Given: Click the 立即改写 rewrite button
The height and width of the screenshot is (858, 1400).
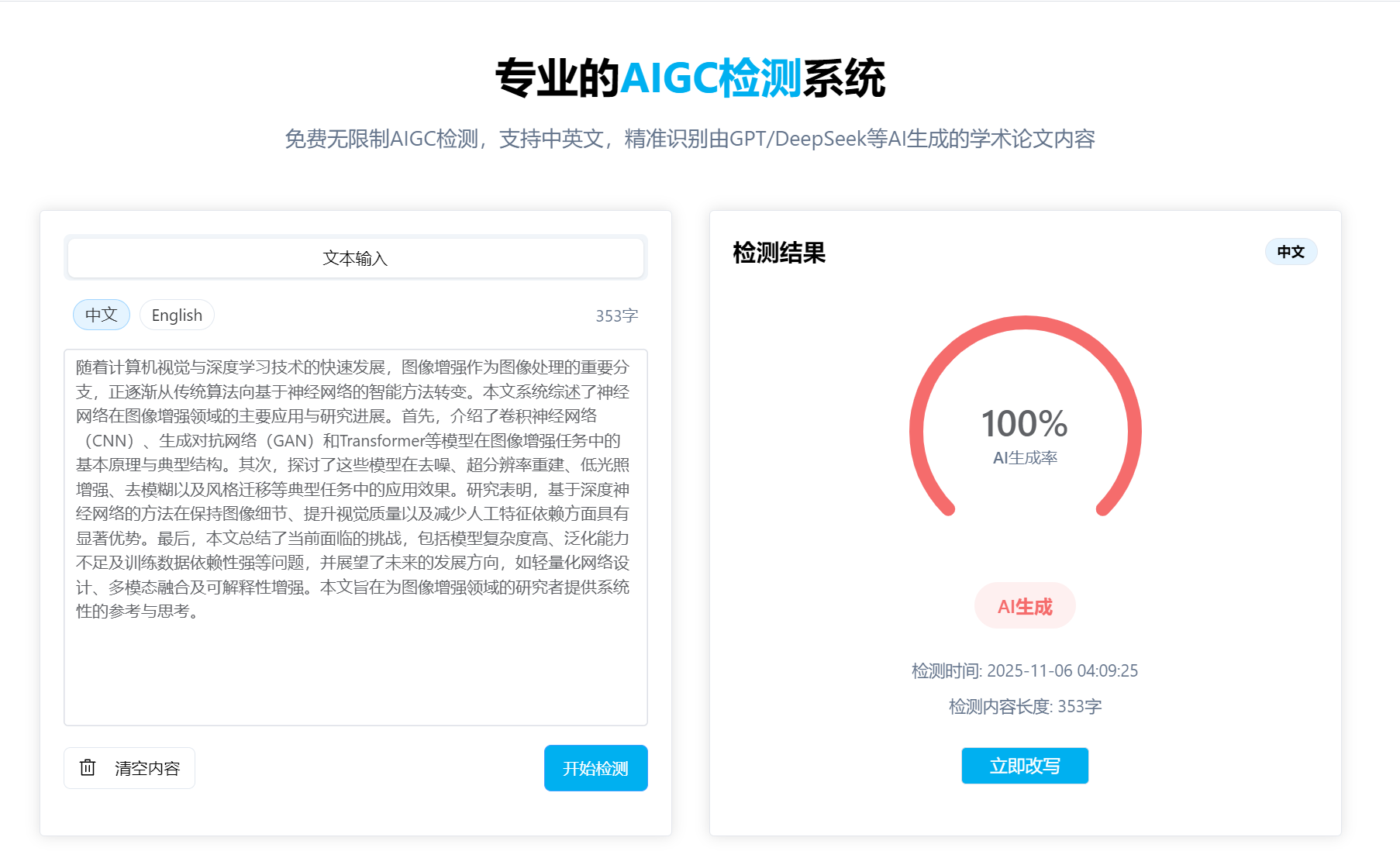Looking at the screenshot, I should [x=1025, y=766].
